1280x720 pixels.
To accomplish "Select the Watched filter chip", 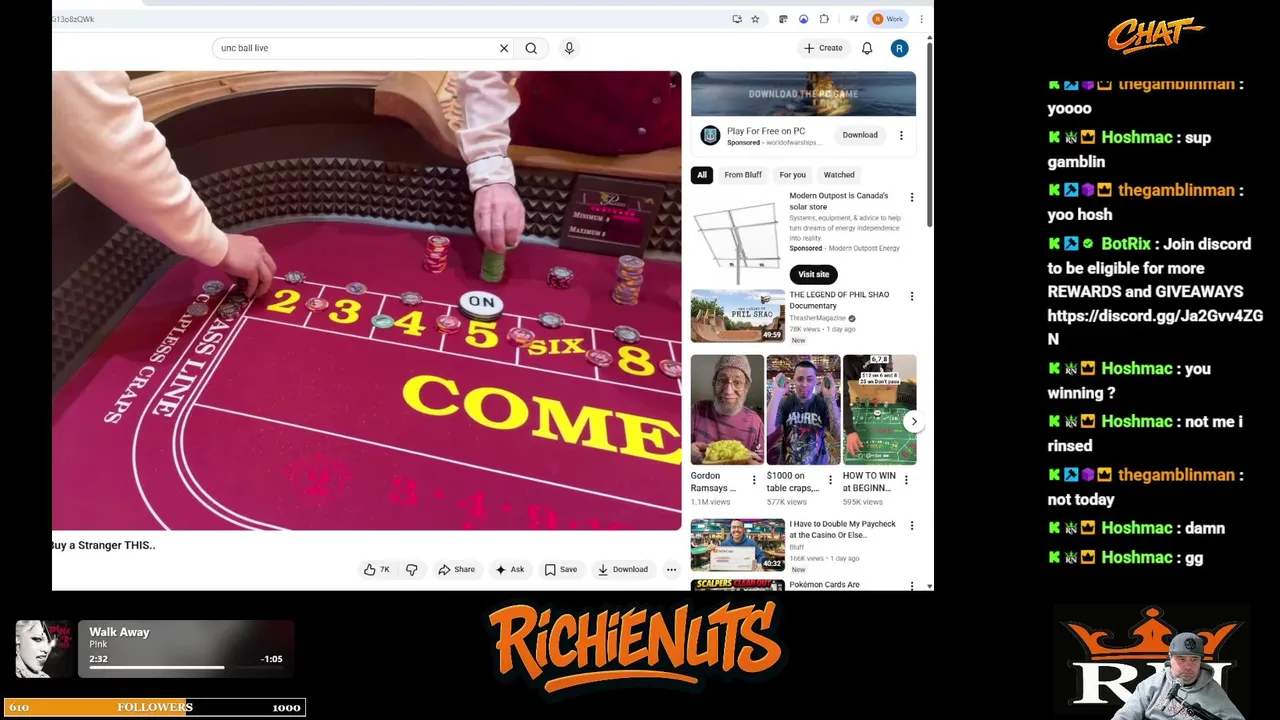I will pyautogui.click(x=839, y=175).
